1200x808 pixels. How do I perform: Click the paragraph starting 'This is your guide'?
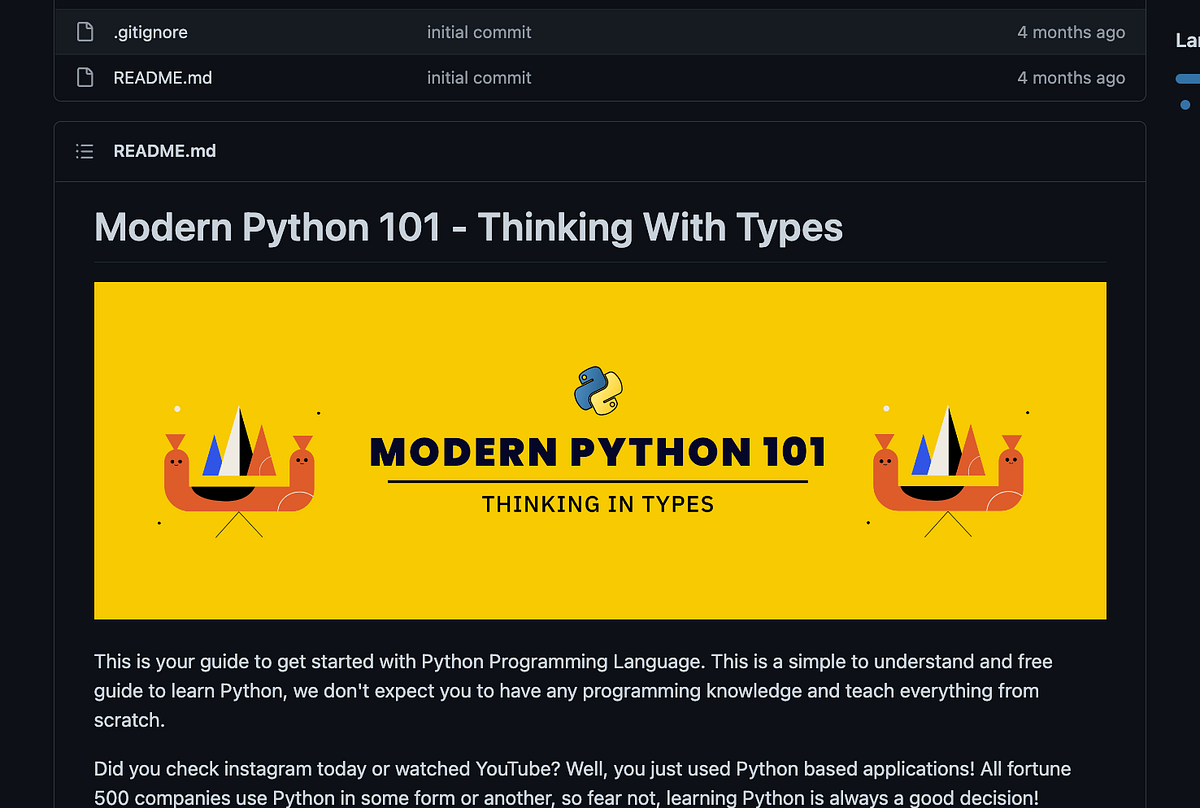573,690
